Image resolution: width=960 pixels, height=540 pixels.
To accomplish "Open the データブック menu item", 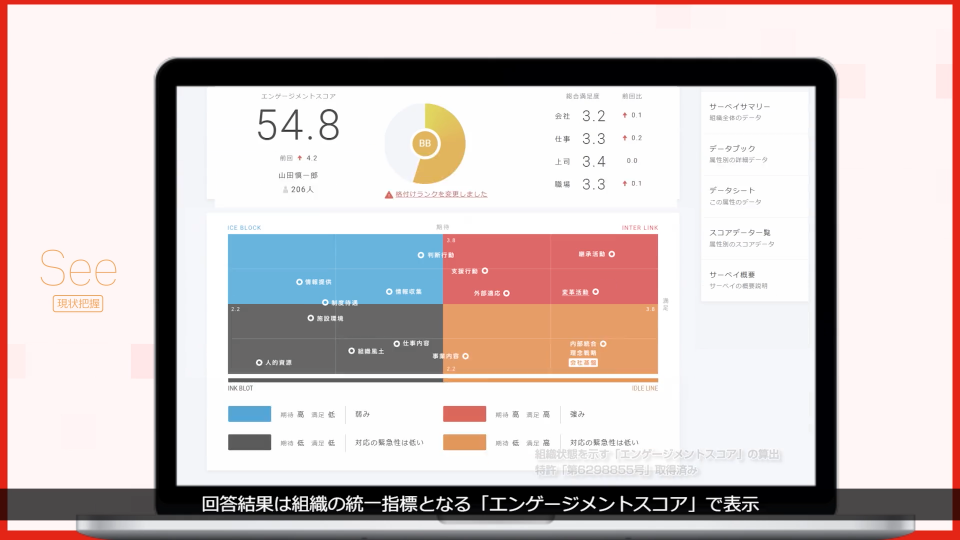I will pos(754,154).
